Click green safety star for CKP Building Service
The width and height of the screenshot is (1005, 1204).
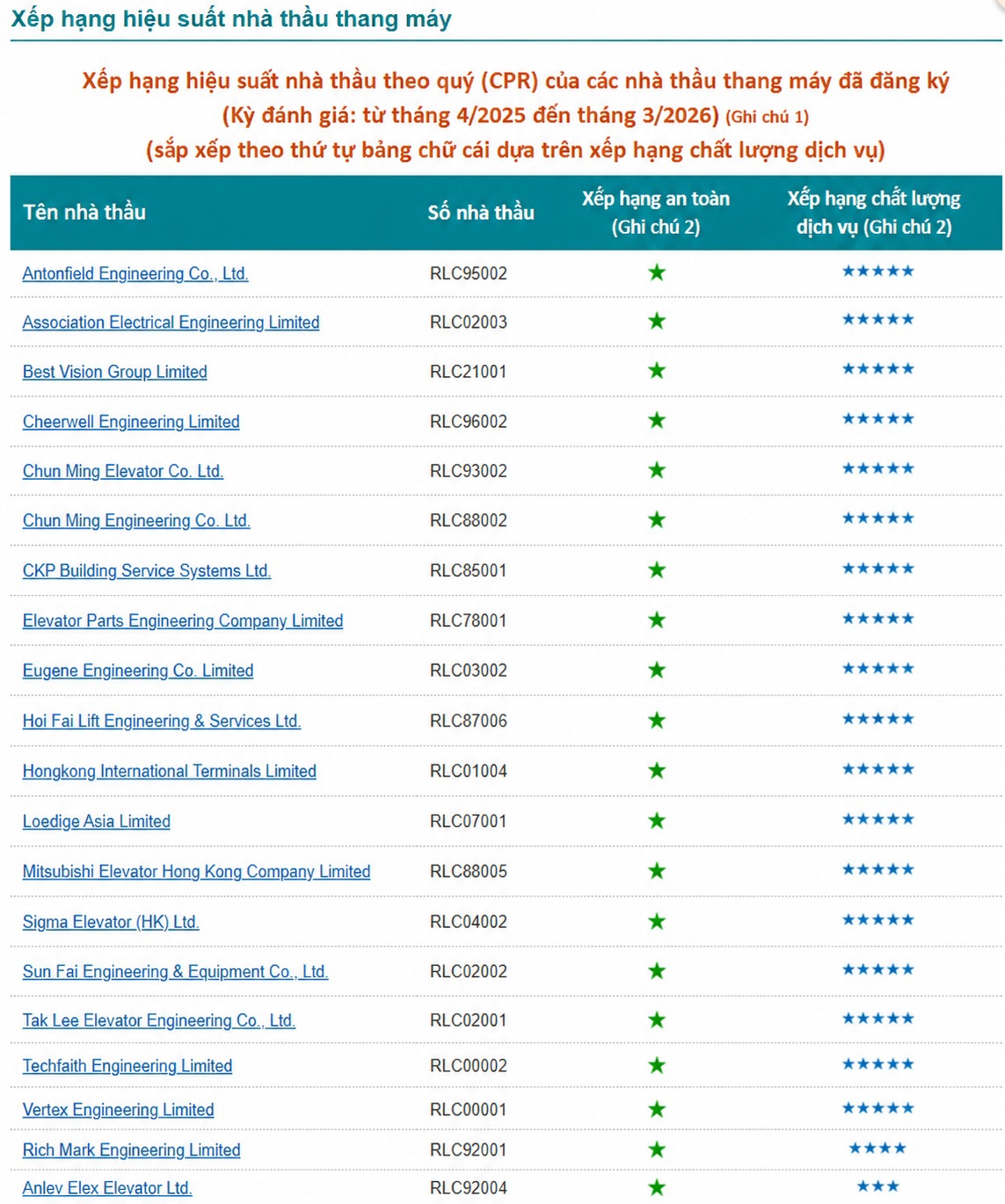click(x=657, y=569)
